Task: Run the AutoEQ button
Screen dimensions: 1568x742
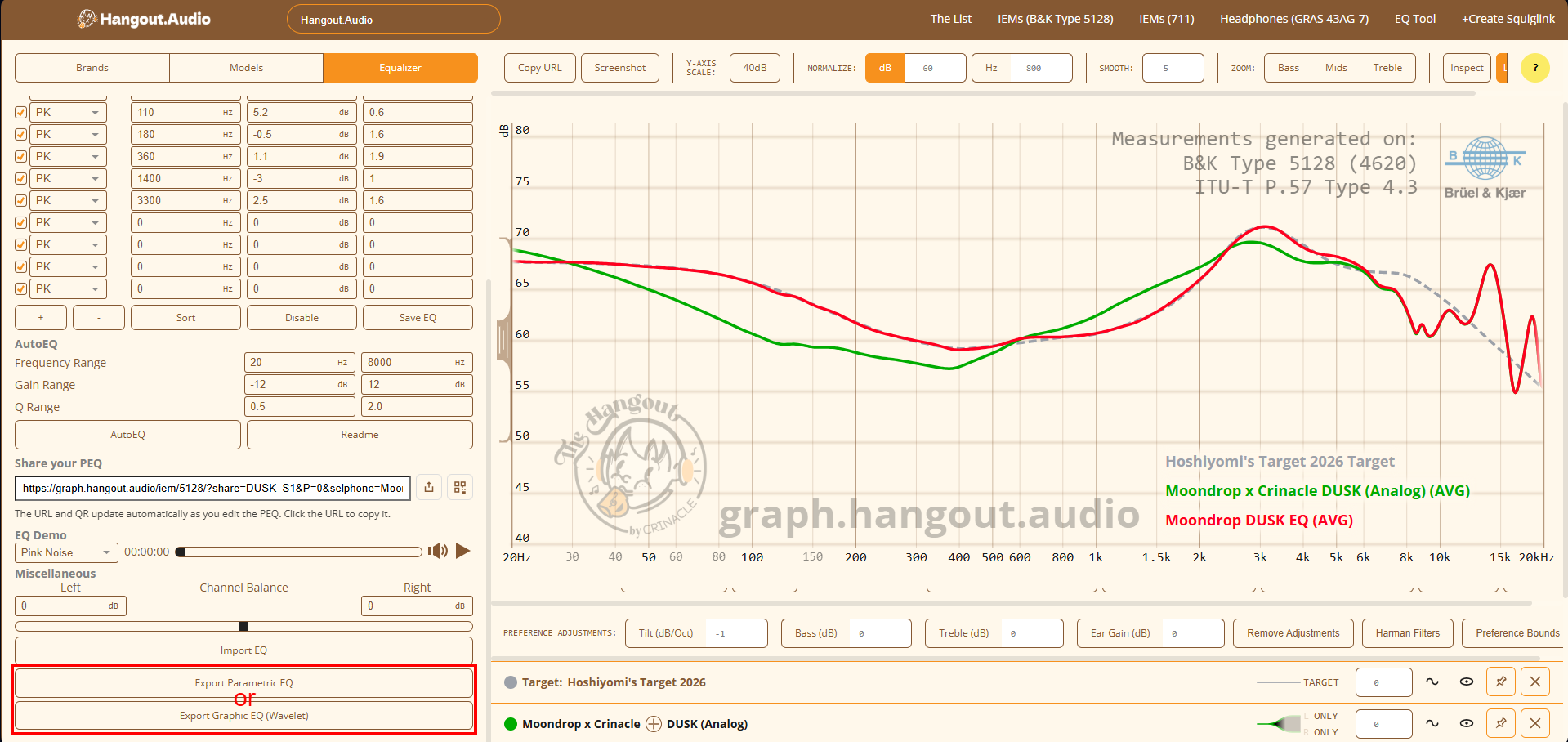Action: click(127, 435)
